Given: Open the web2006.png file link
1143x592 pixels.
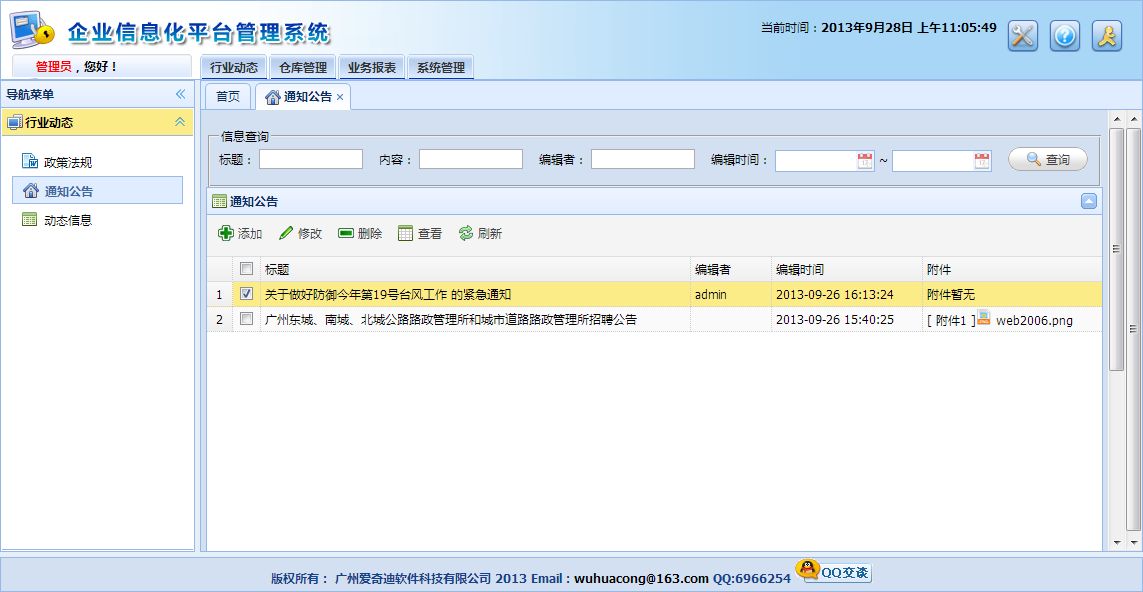Looking at the screenshot, I should 1034,320.
